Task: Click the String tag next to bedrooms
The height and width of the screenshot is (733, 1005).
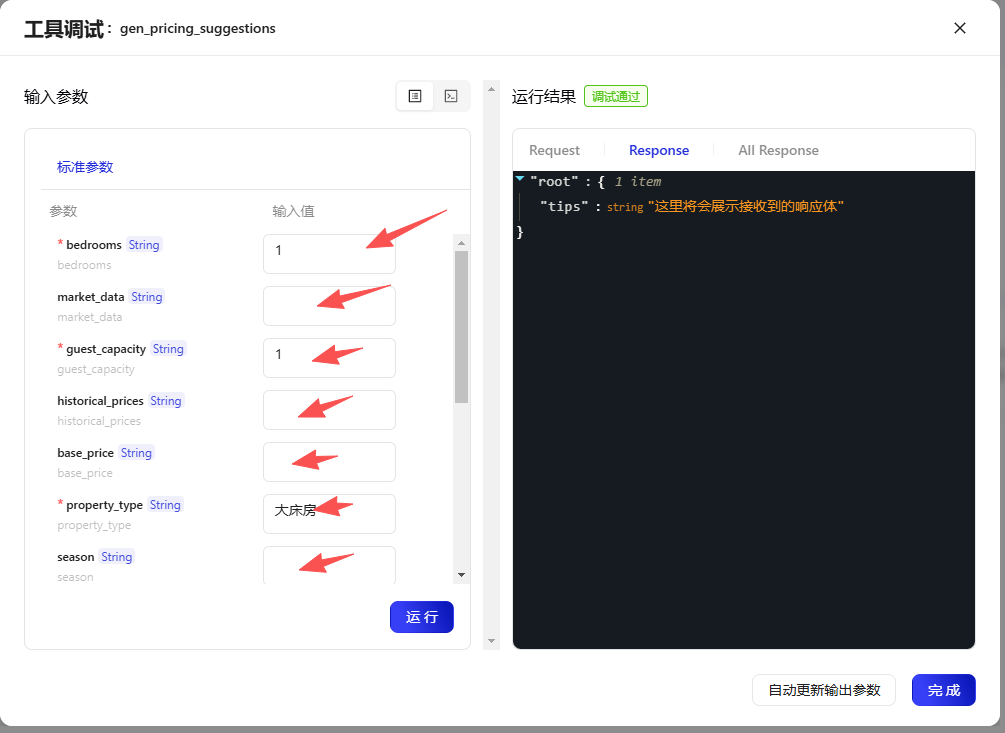Action: pos(144,245)
